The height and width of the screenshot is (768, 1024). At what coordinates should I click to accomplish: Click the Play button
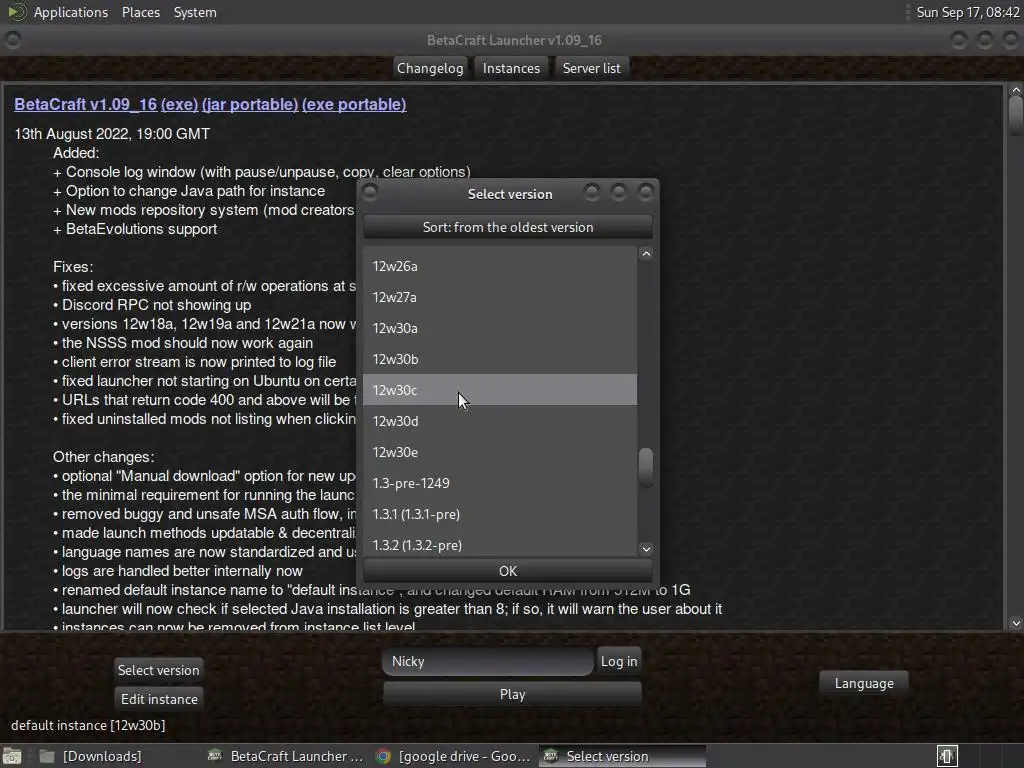click(512, 694)
